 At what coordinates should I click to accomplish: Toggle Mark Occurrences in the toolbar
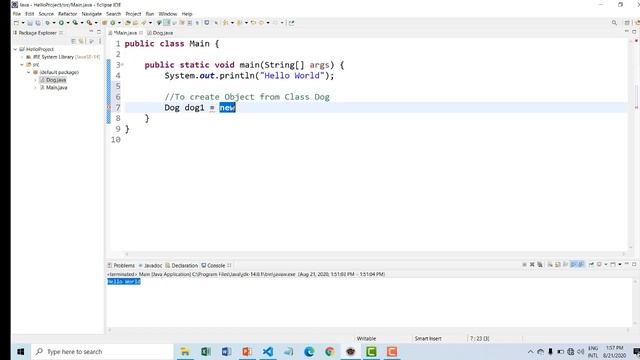(167, 23)
